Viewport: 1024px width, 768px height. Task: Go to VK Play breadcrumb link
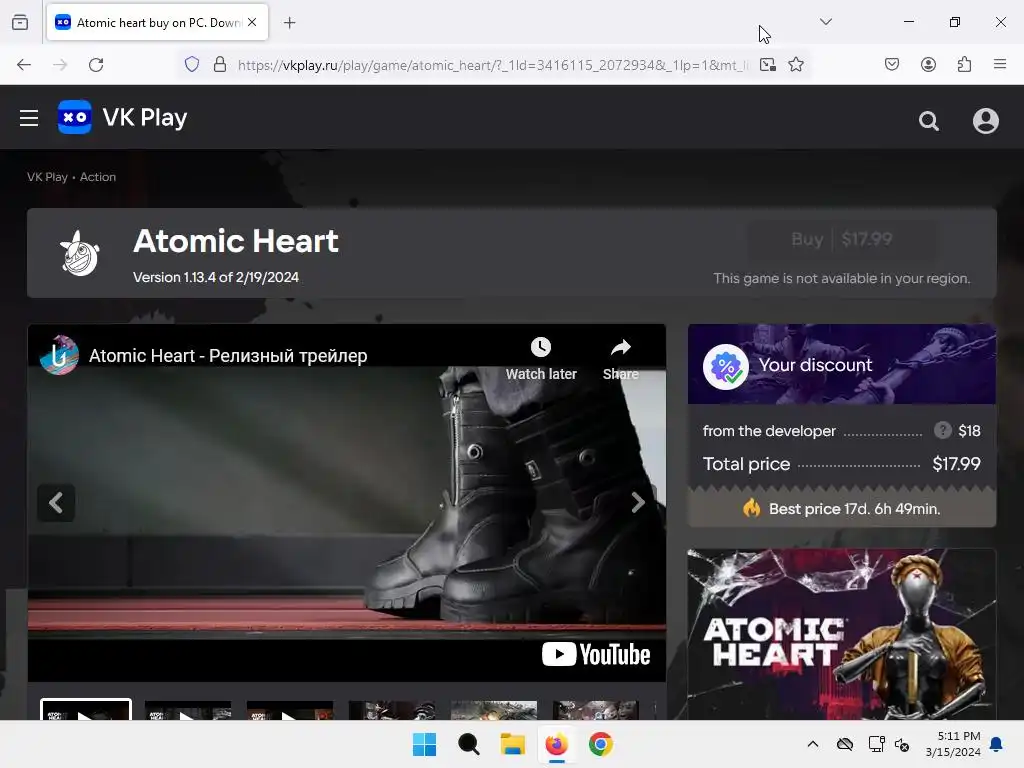tap(47, 177)
